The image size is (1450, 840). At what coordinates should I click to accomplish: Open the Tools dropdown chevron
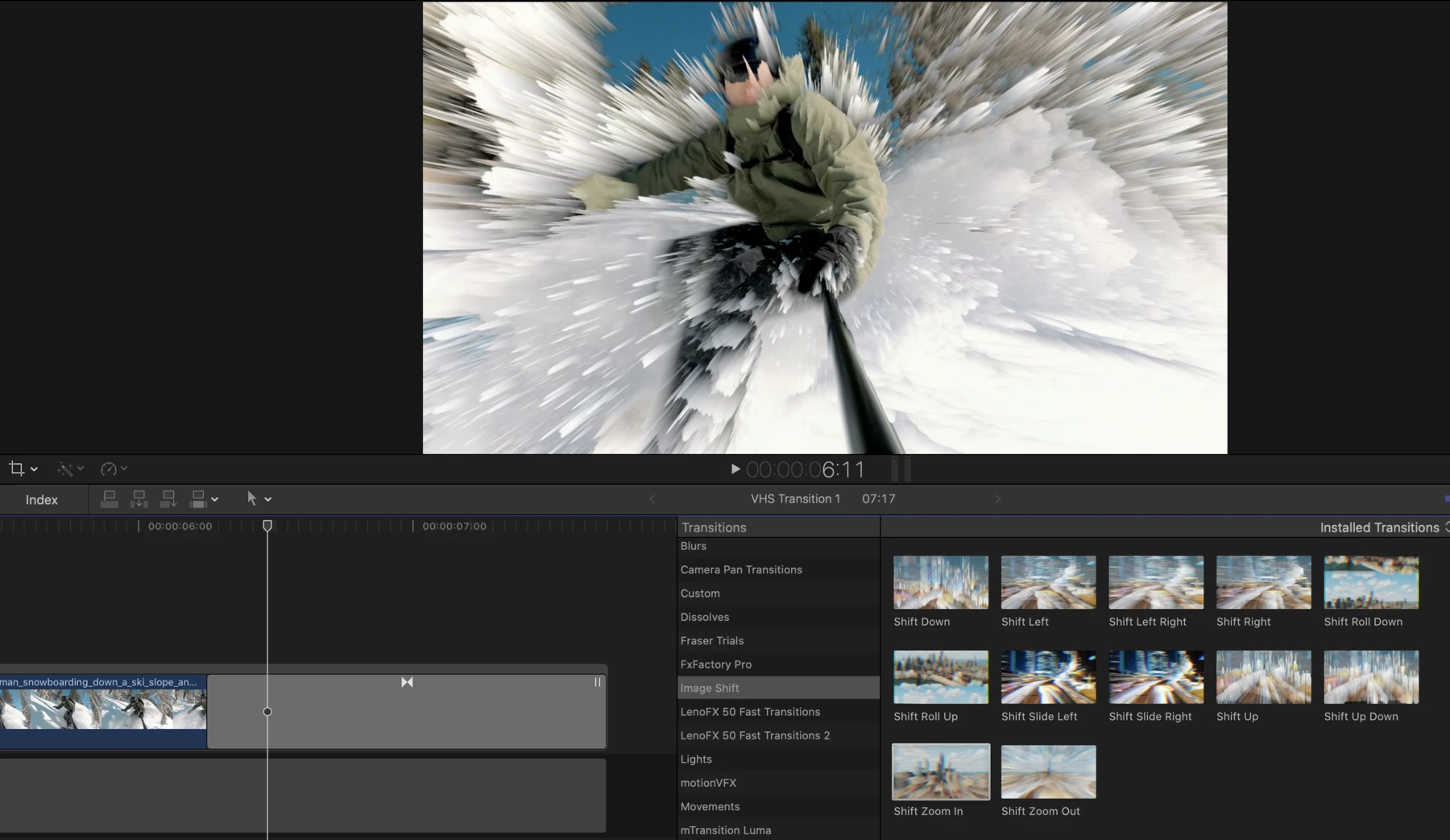pyautogui.click(x=269, y=499)
